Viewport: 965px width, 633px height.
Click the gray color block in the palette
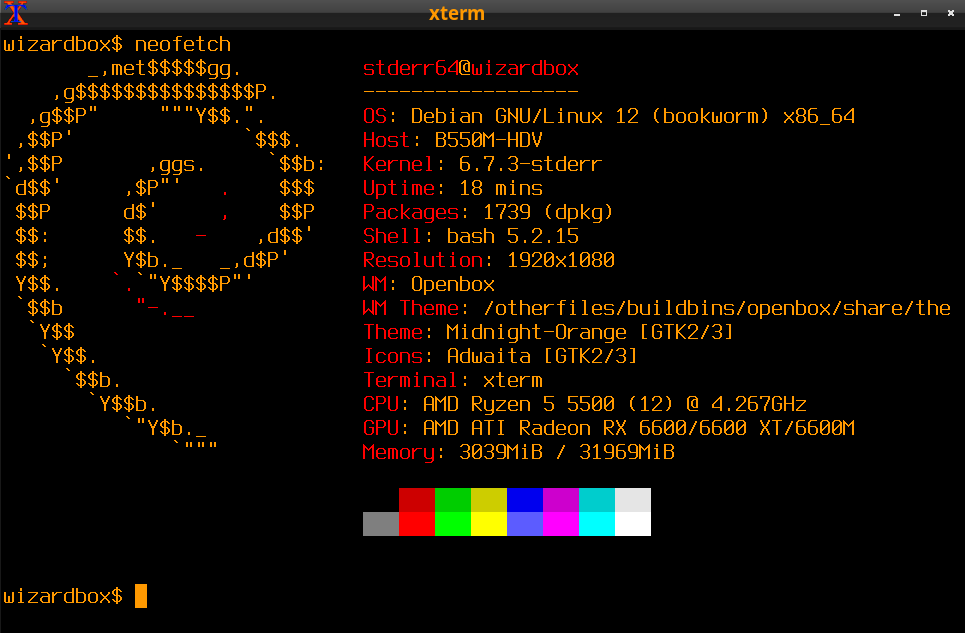(x=380, y=524)
